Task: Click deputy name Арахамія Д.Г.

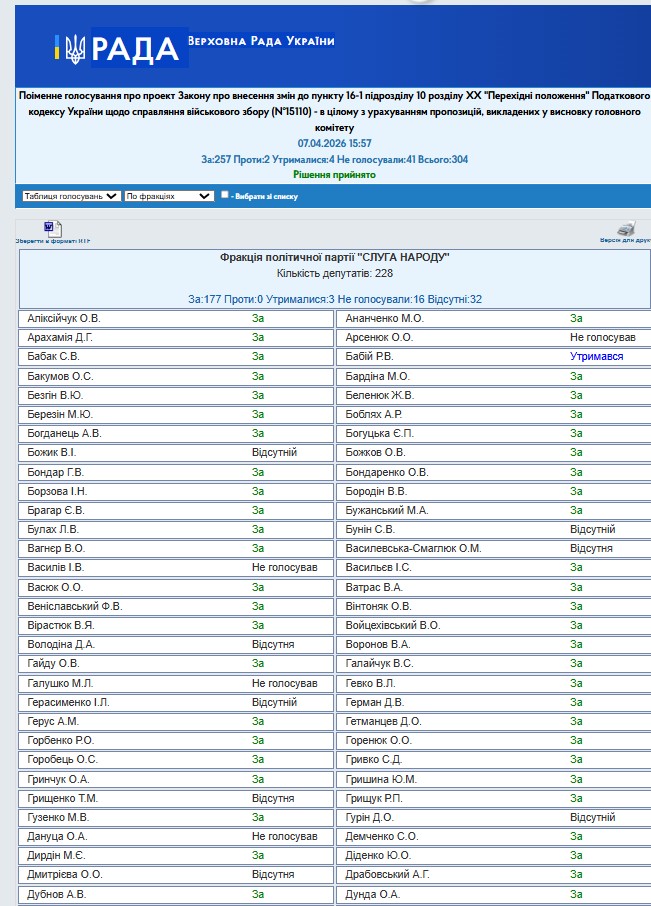Action: [x=60, y=337]
